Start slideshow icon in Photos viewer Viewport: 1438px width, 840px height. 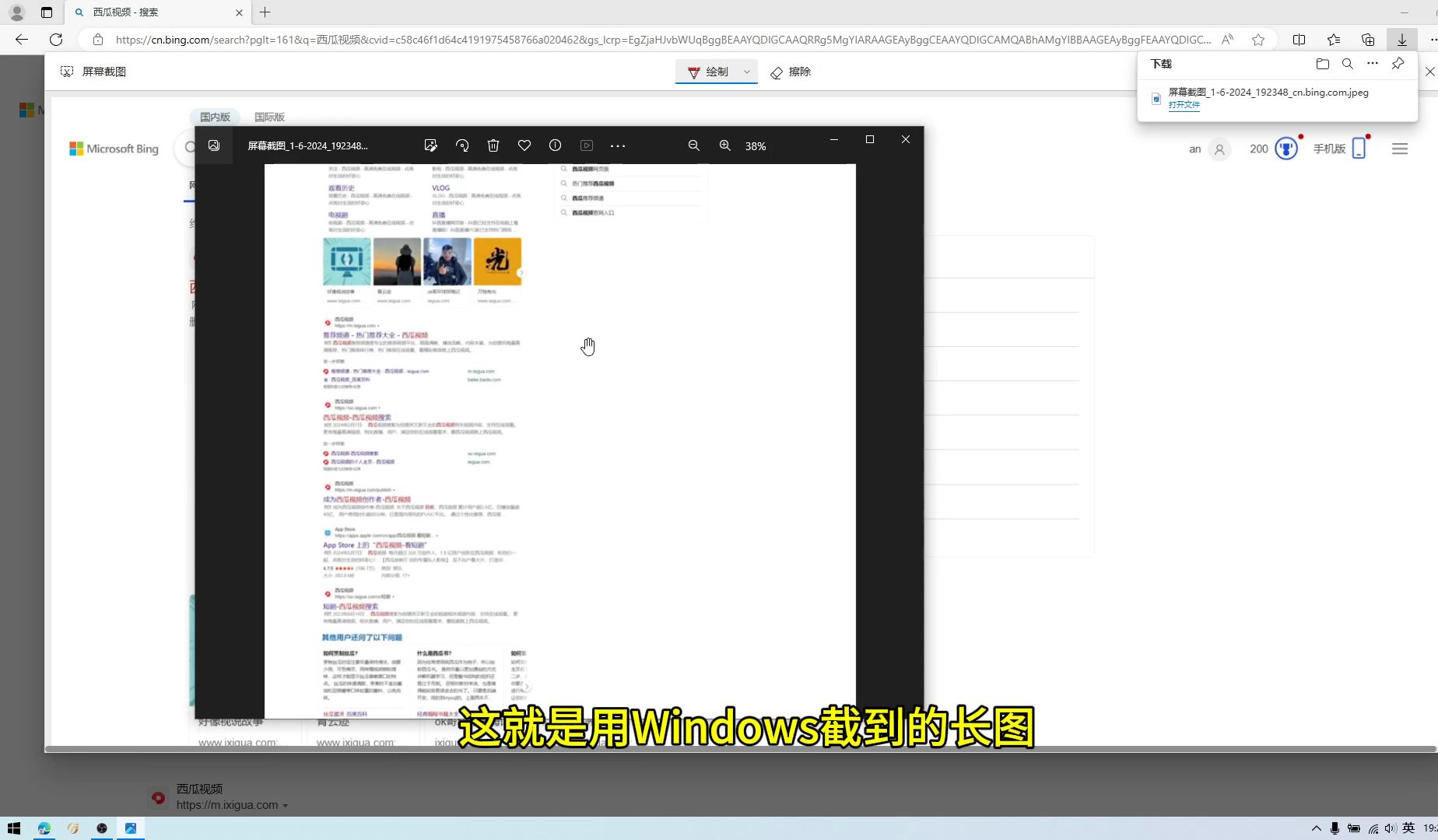pyautogui.click(x=587, y=145)
